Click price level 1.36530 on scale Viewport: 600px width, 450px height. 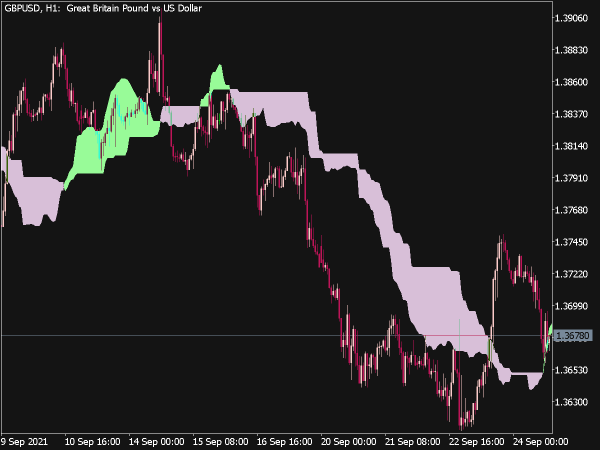[571, 370]
